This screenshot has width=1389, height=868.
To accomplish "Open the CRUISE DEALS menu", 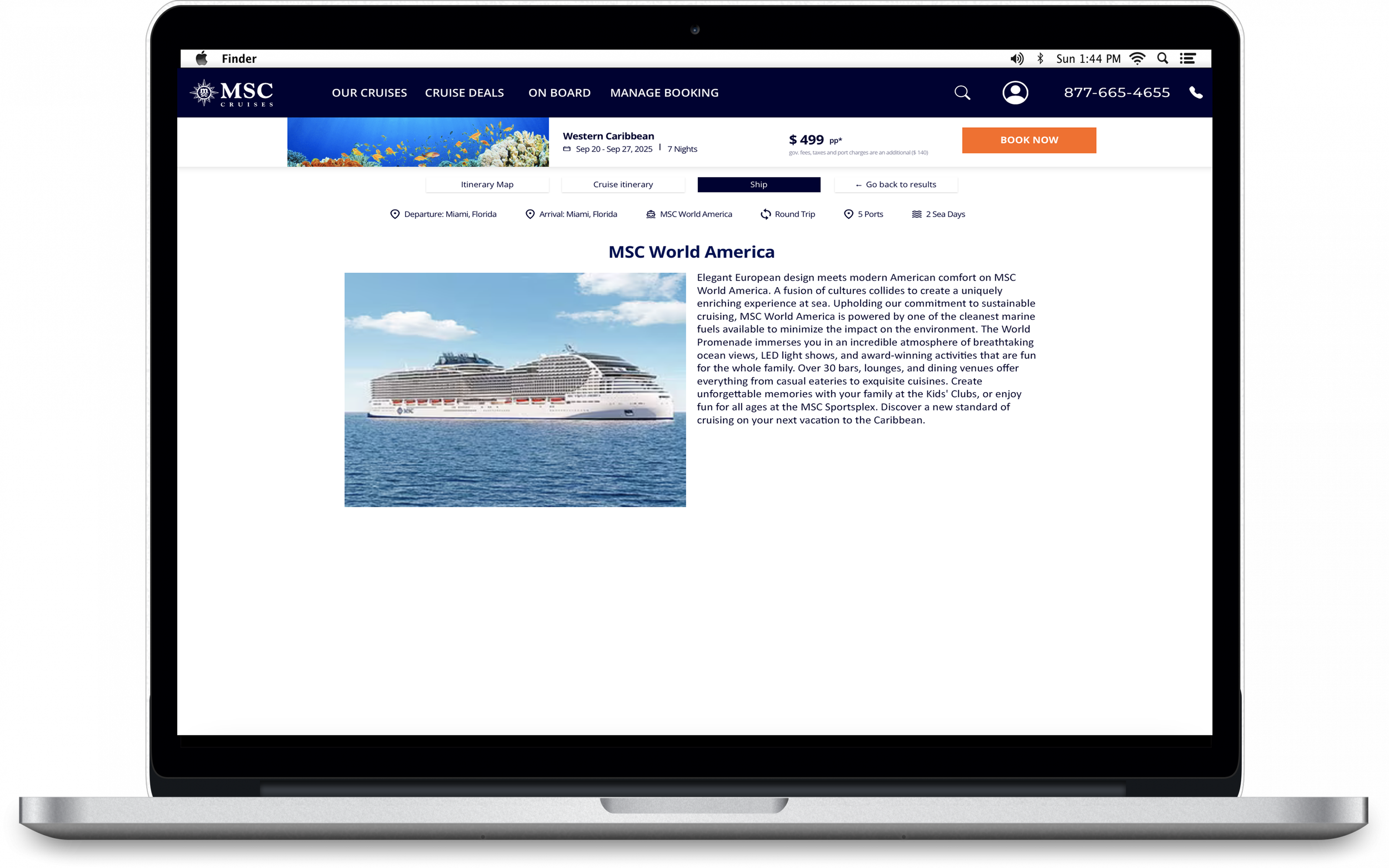I will (464, 92).
